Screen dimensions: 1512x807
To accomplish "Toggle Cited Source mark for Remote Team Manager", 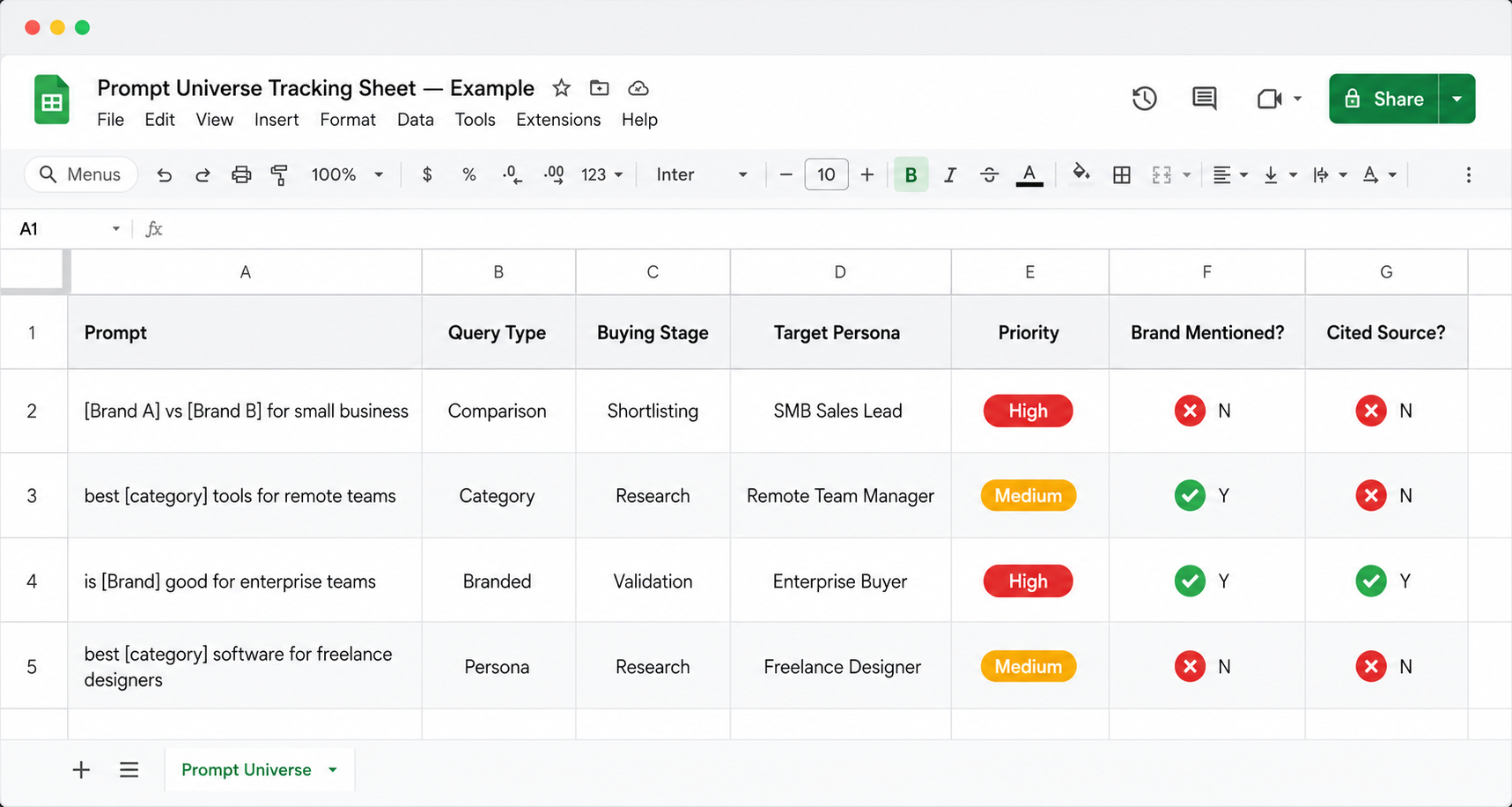I will [x=1371, y=496].
